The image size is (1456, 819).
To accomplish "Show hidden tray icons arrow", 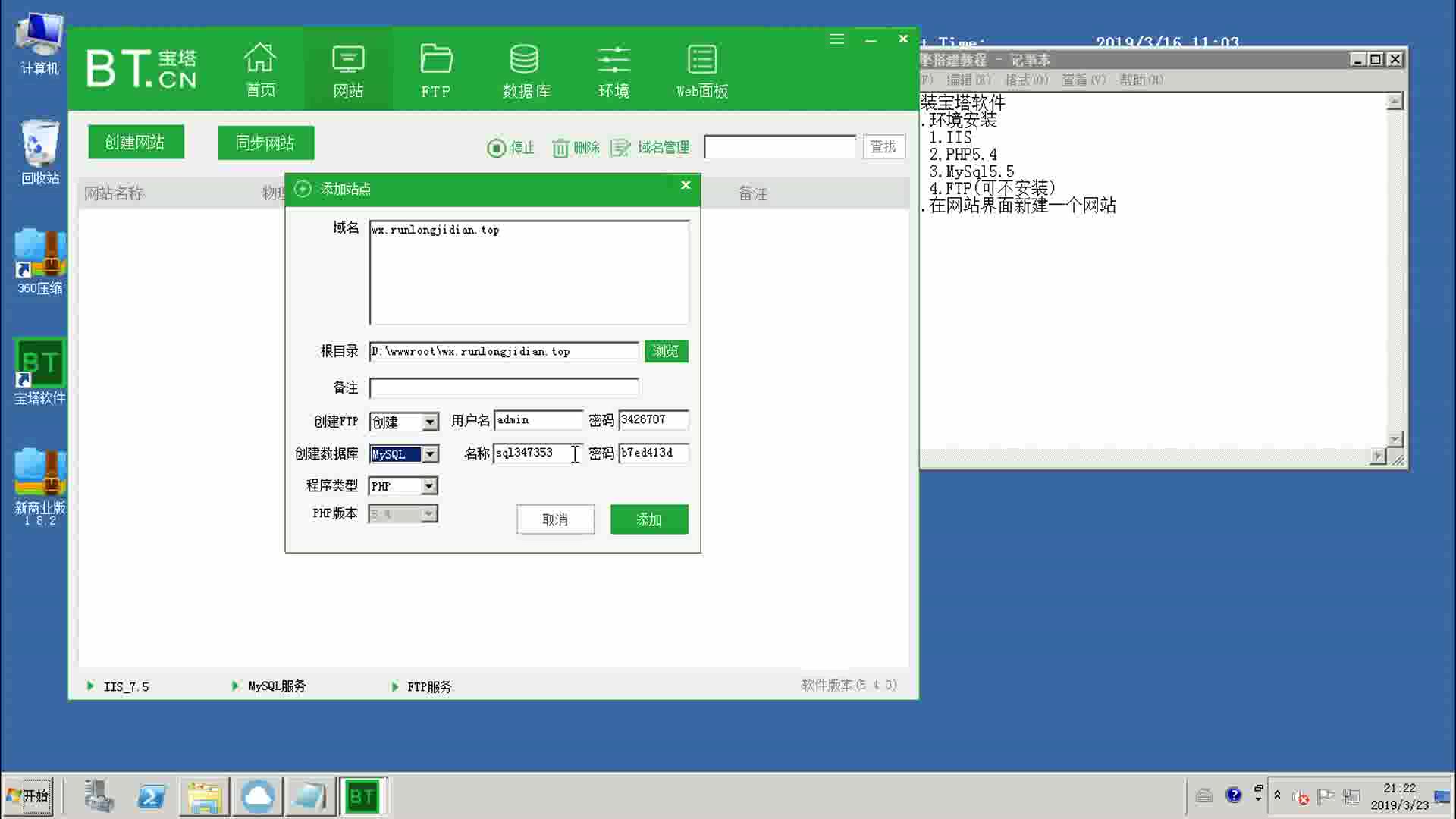I will tap(1277, 795).
